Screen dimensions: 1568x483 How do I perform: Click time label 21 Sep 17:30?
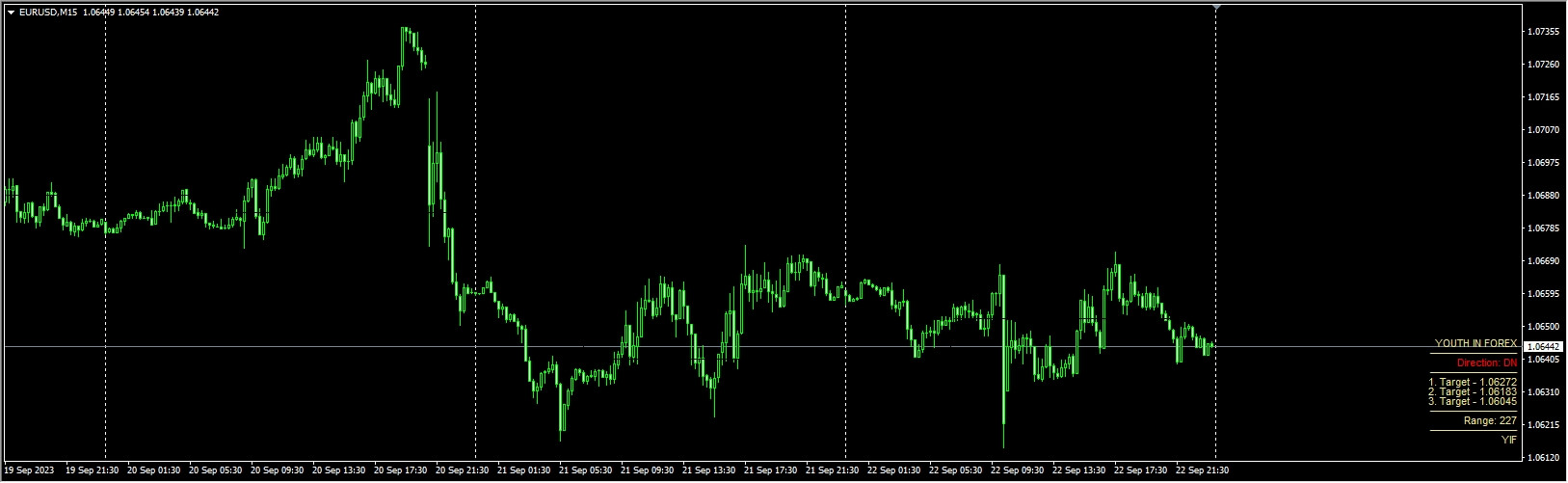(771, 471)
